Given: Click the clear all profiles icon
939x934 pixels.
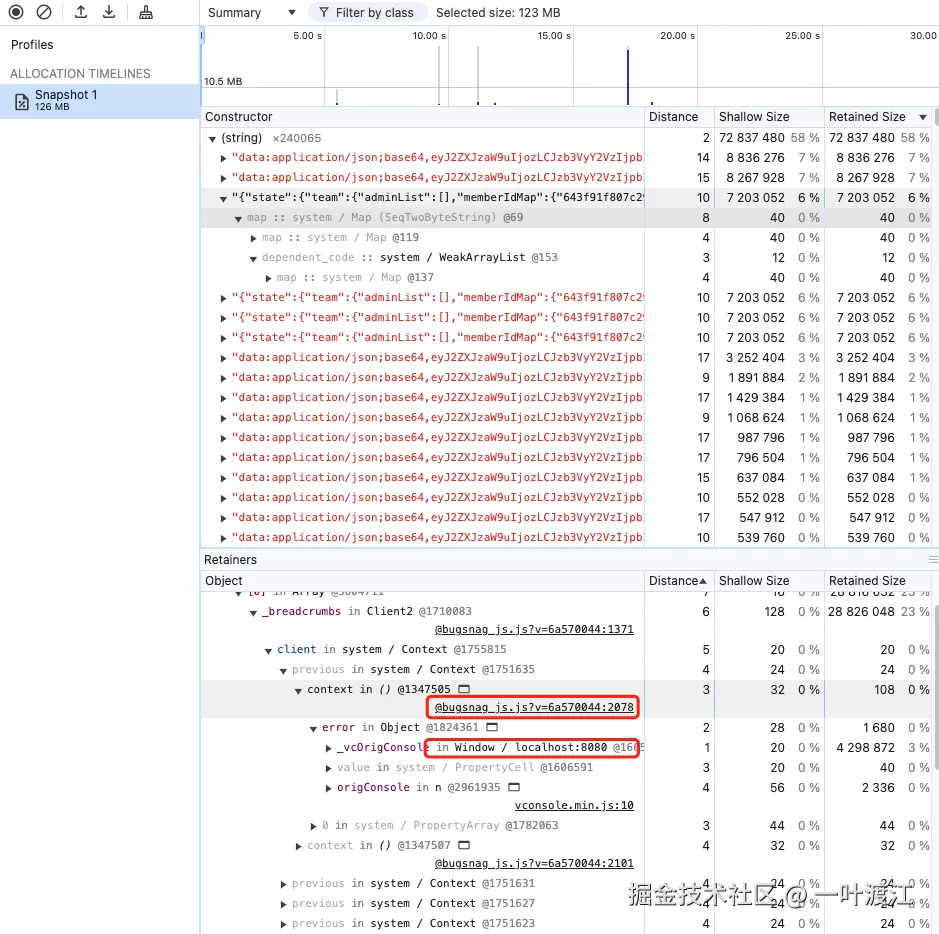Looking at the screenshot, I should point(44,12).
